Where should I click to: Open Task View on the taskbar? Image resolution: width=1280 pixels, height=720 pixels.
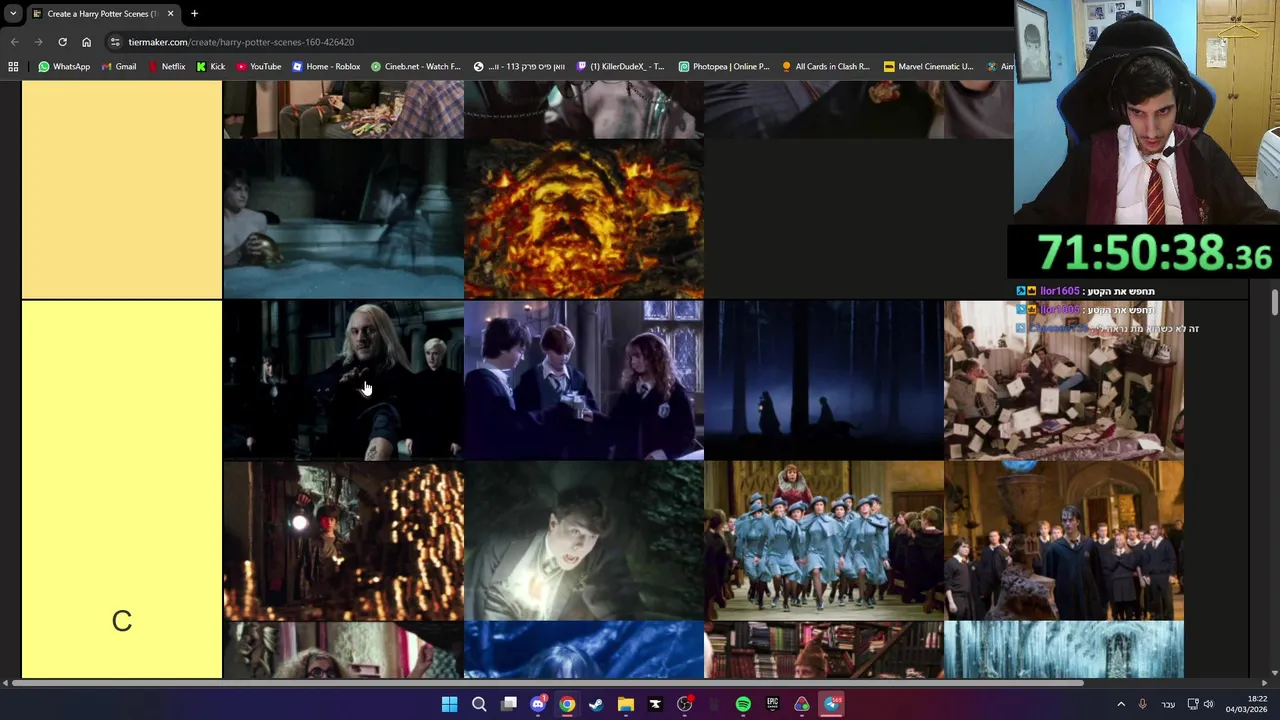(x=509, y=705)
